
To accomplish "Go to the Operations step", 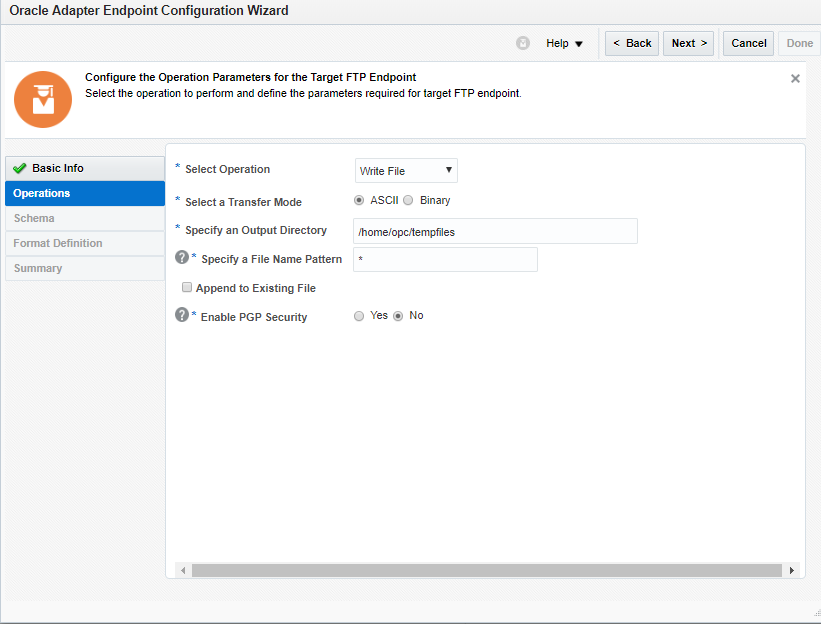I will coord(84,193).
